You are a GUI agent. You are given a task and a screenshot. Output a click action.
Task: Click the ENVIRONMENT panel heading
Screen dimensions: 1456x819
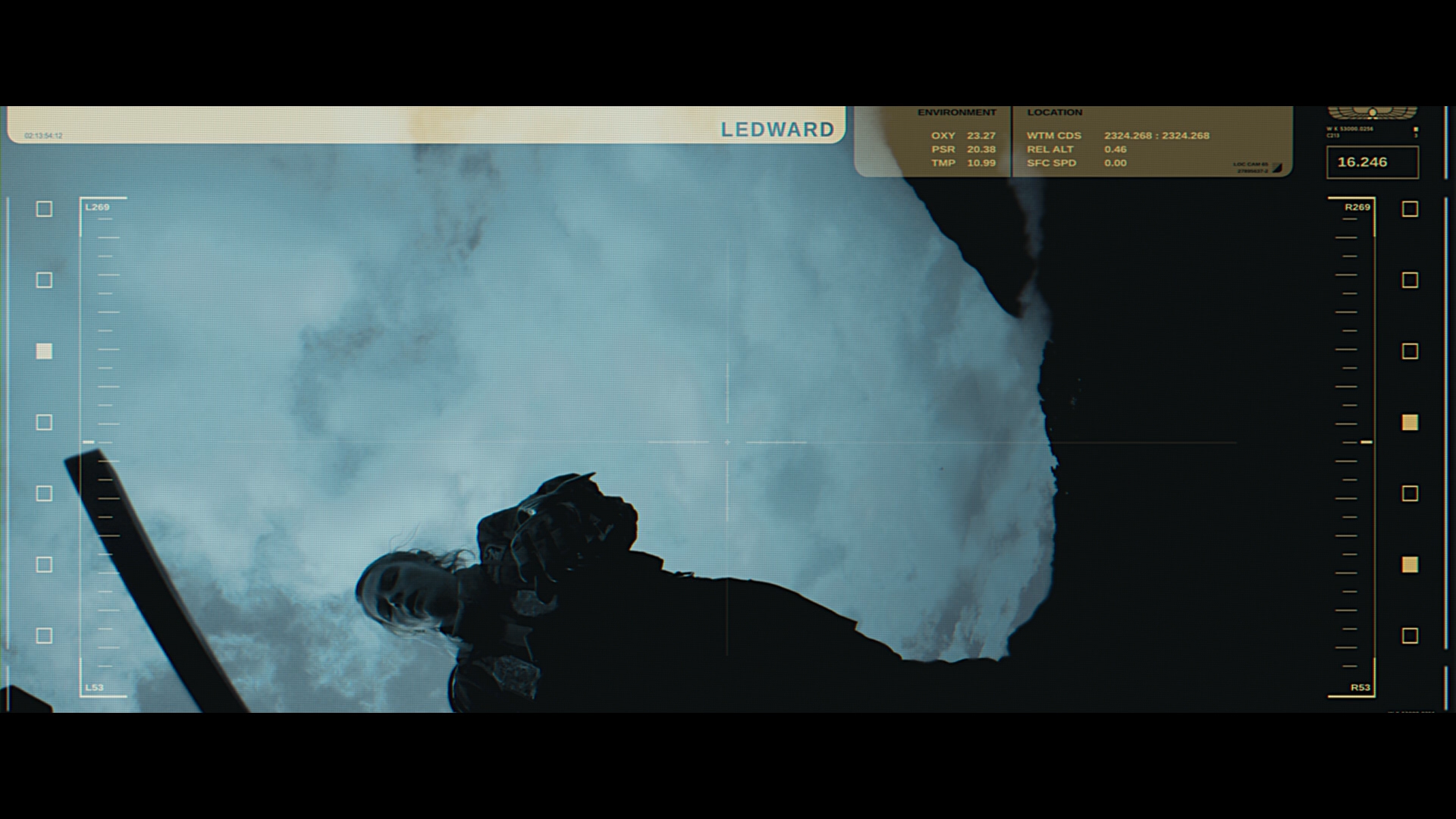(957, 112)
